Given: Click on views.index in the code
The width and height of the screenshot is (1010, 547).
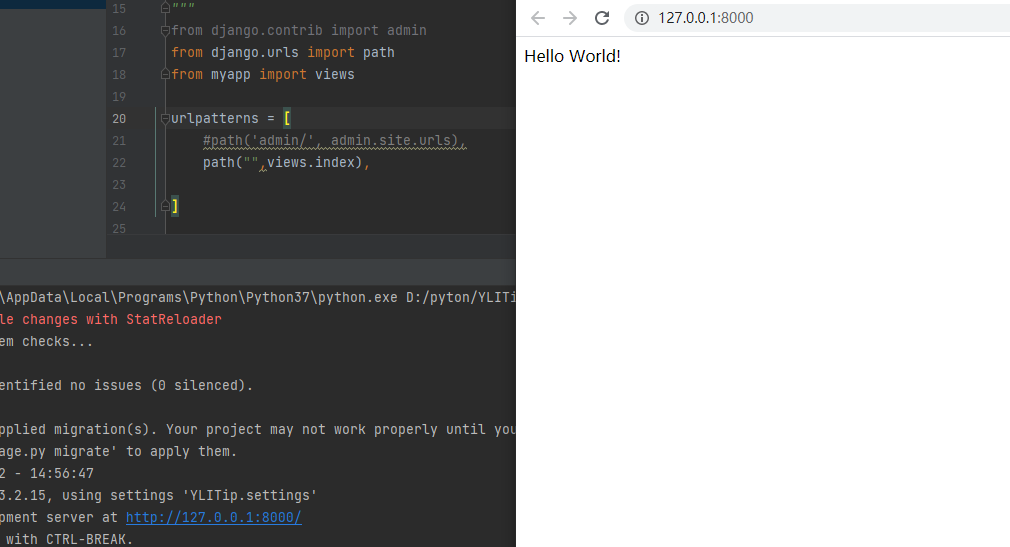Looking at the screenshot, I should (x=311, y=163).
